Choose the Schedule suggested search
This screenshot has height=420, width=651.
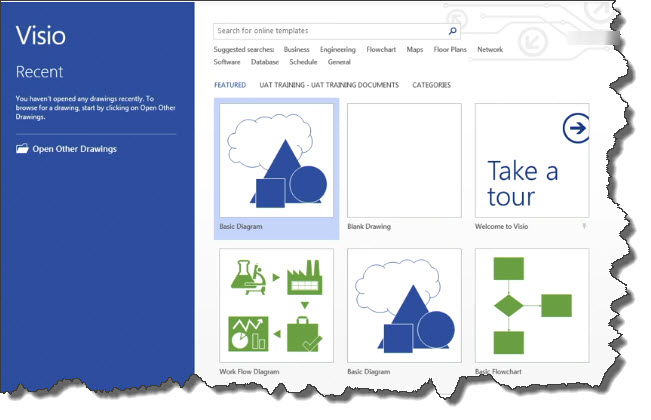pyautogui.click(x=303, y=62)
